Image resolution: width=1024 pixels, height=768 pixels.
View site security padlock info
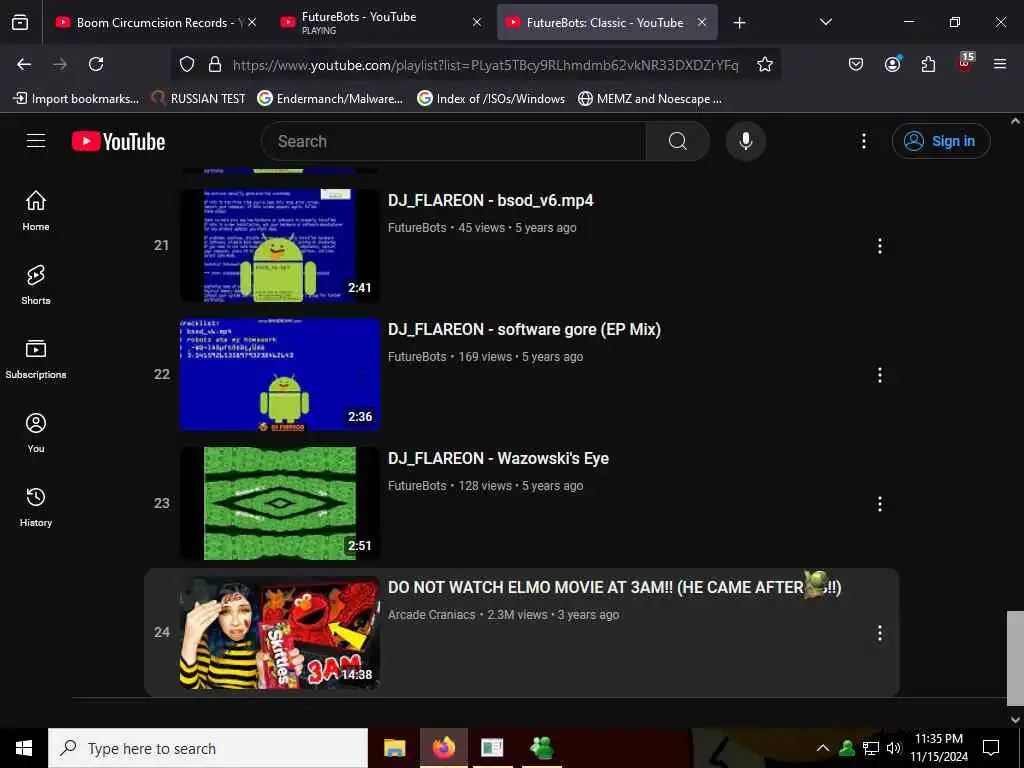[x=215, y=64]
